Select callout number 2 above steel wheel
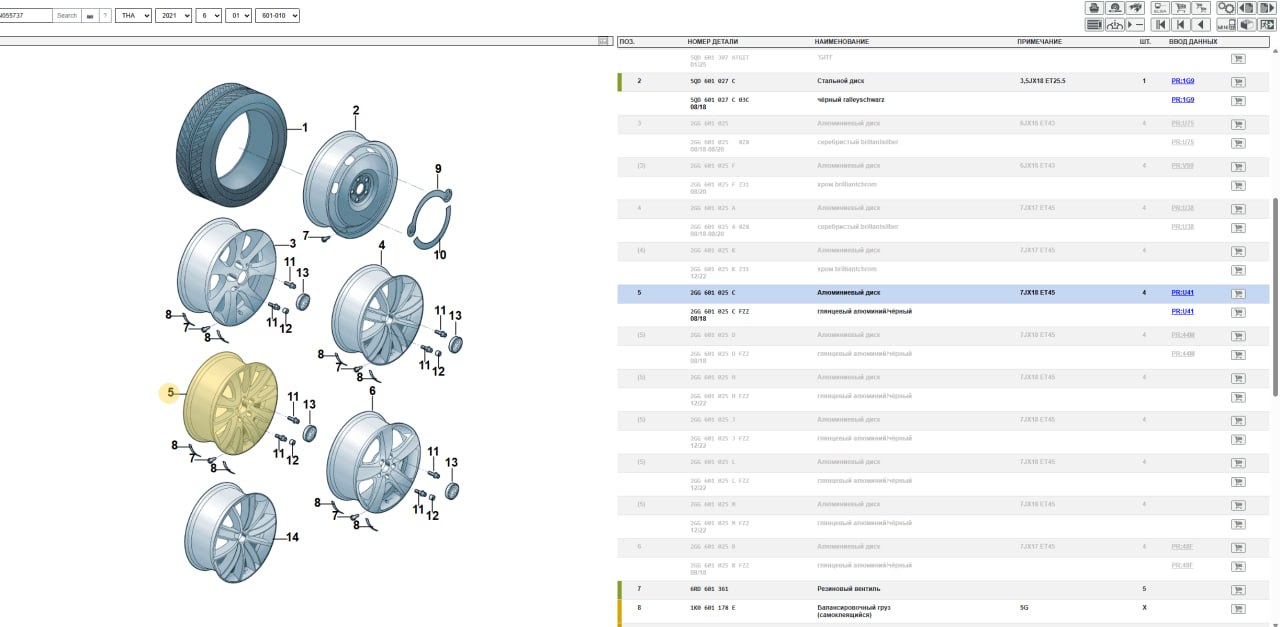The height and width of the screenshot is (627, 1280). [x=355, y=110]
